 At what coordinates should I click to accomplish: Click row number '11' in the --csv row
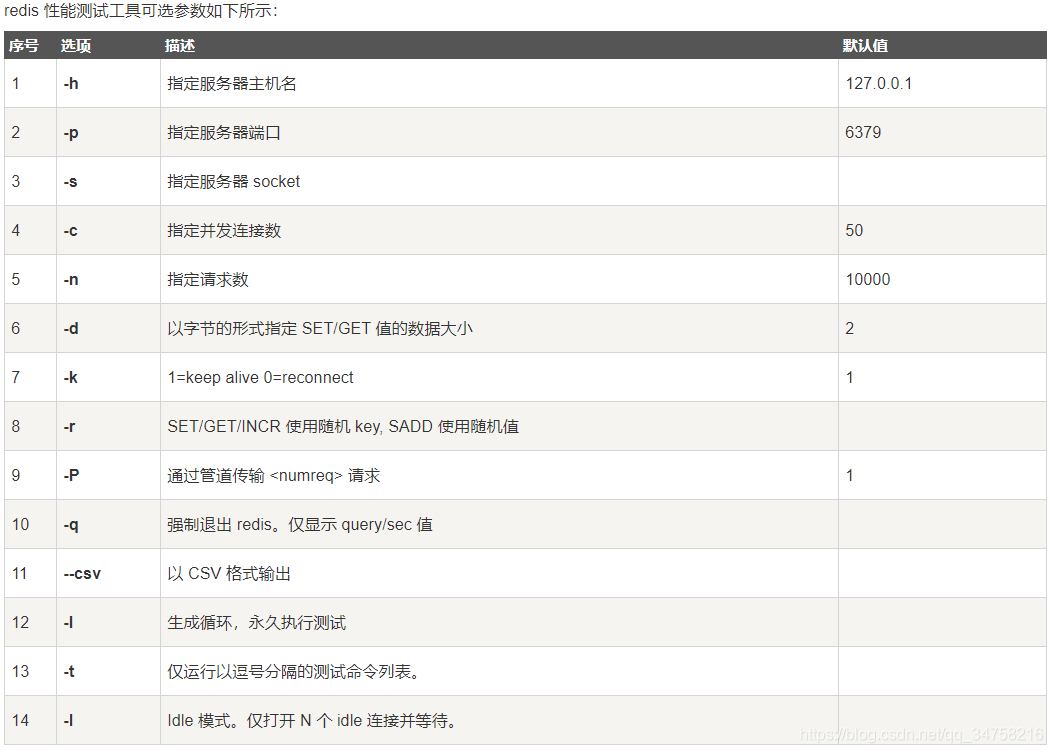point(19,574)
